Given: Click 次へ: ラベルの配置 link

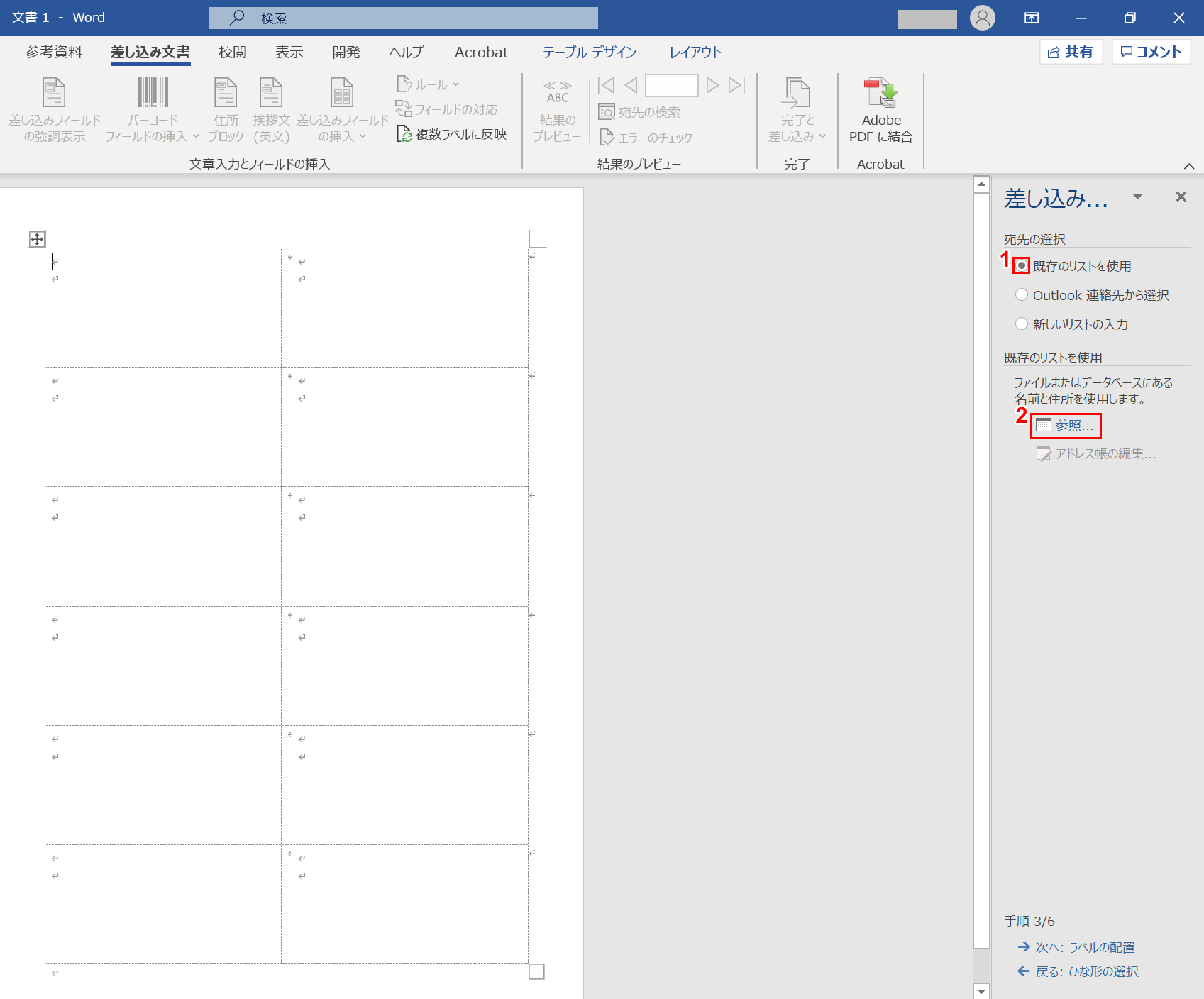Looking at the screenshot, I should click(x=1076, y=947).
